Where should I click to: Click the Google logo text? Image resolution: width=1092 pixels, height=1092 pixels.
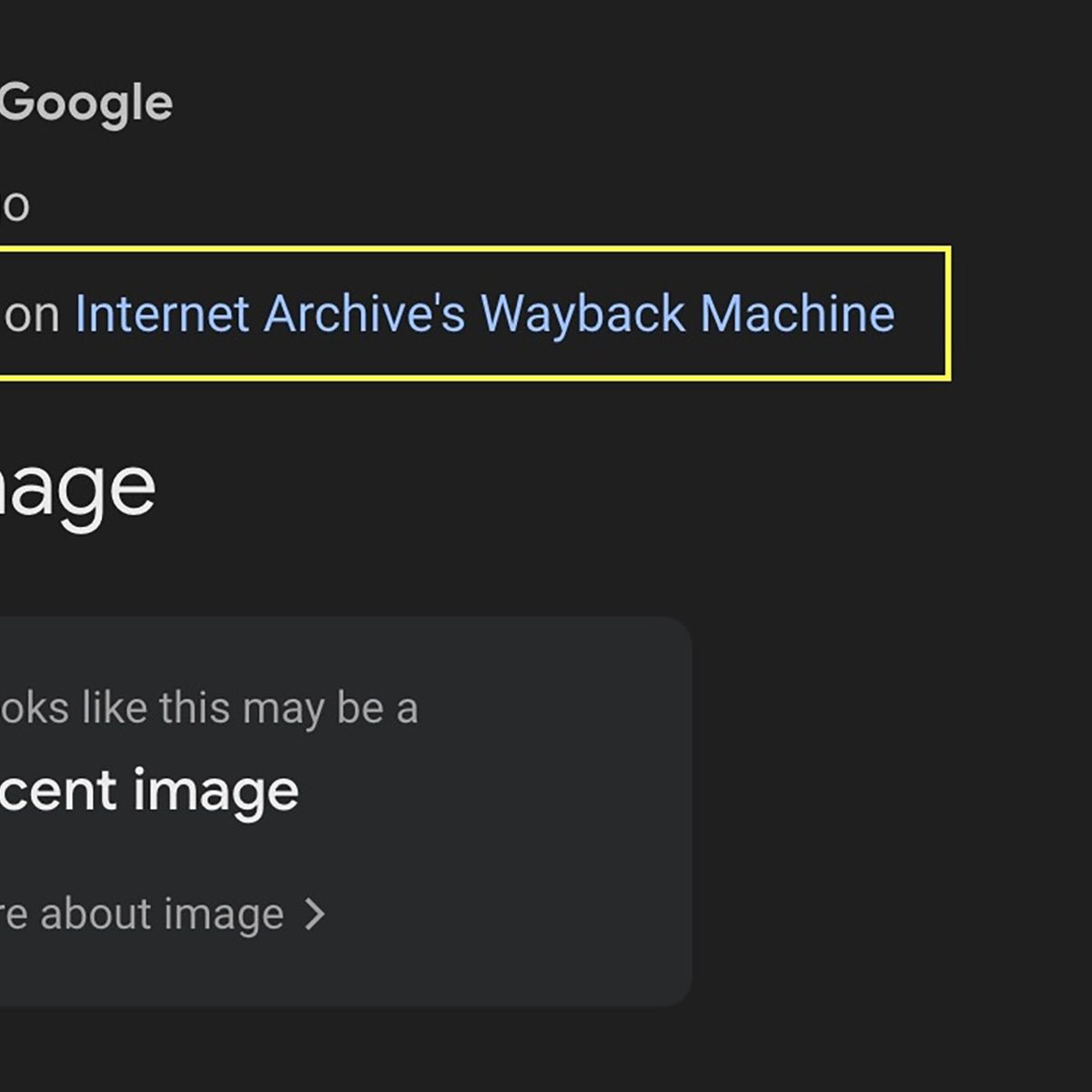[86, 103]
